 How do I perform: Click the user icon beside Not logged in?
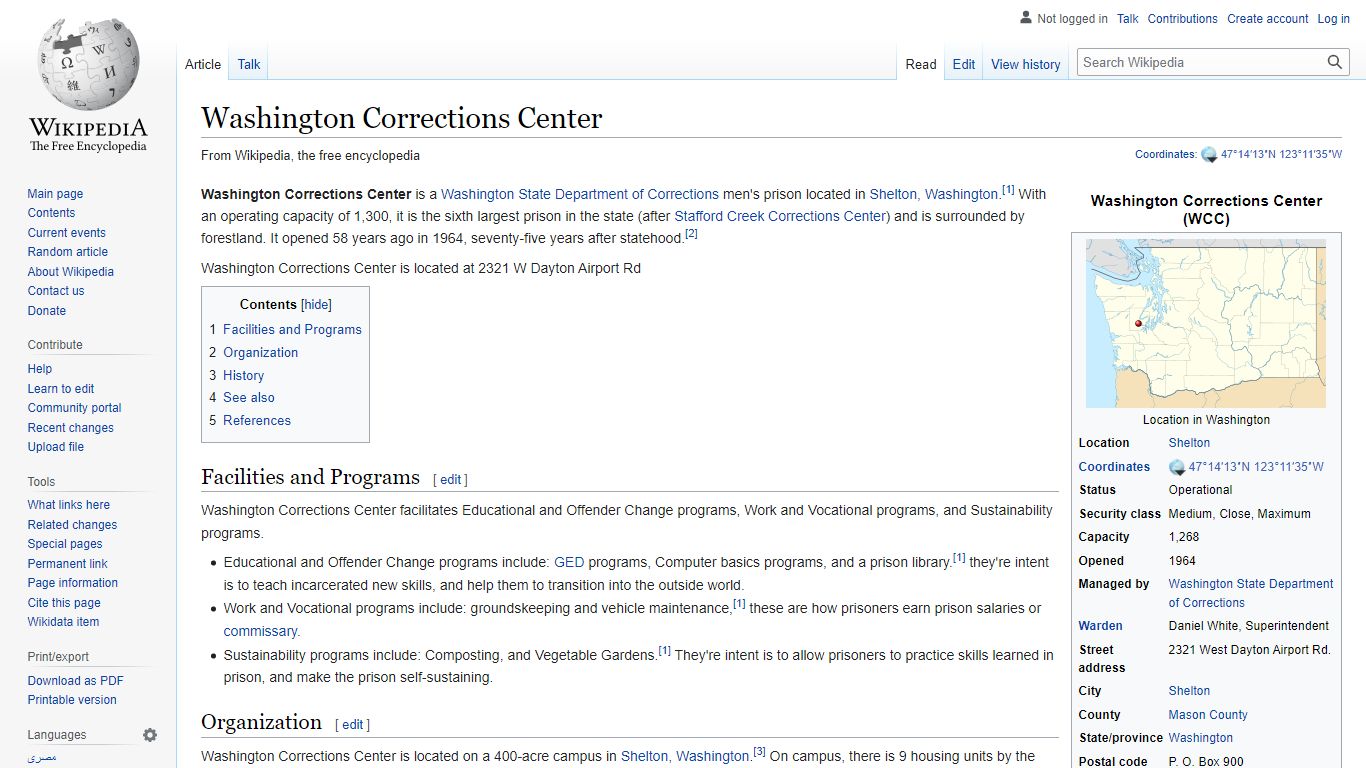pyautogui.click(x=1026, y=18)
